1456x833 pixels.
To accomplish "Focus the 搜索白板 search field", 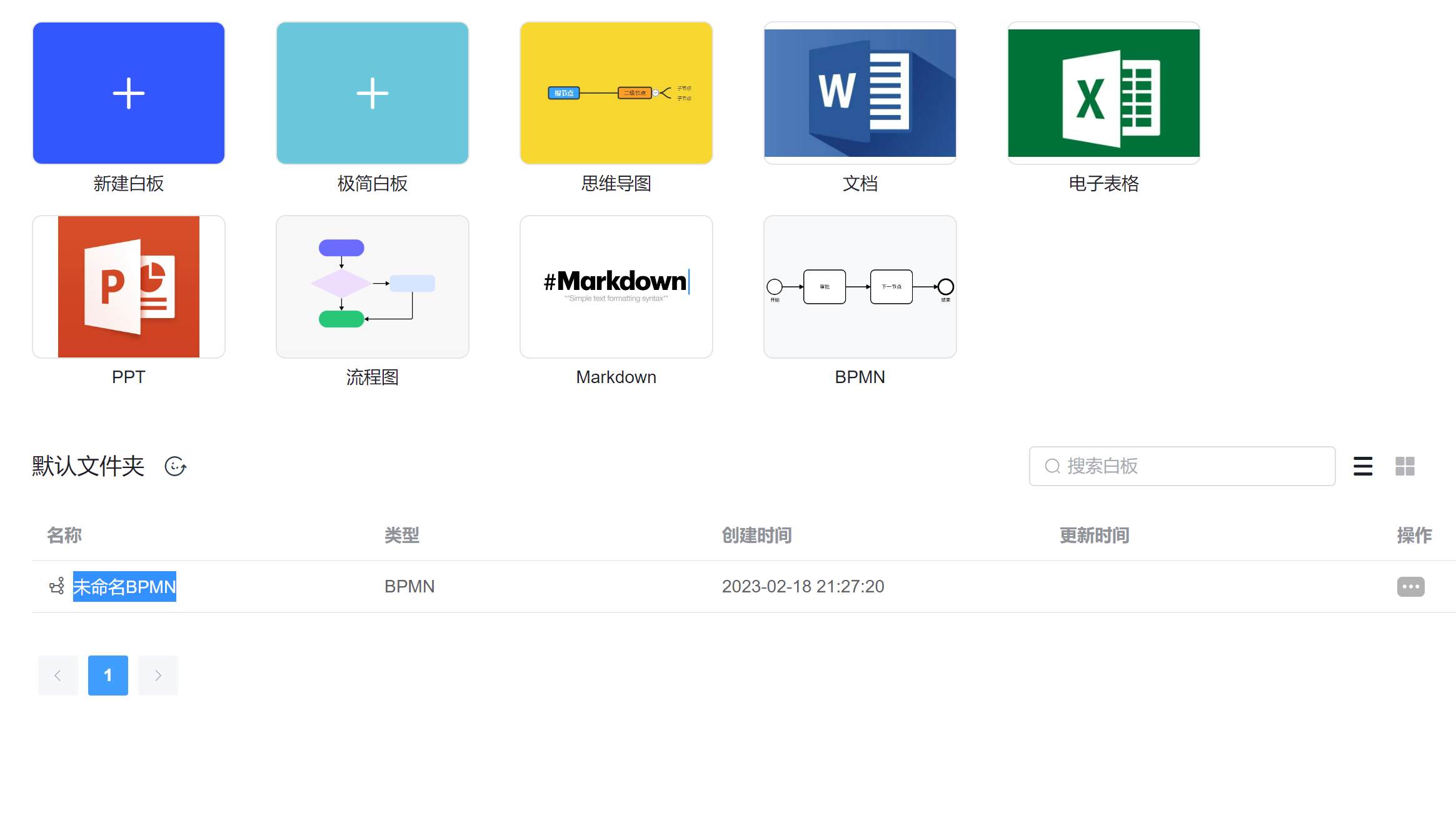I will pyautogui.click(x=1182, y=466).
